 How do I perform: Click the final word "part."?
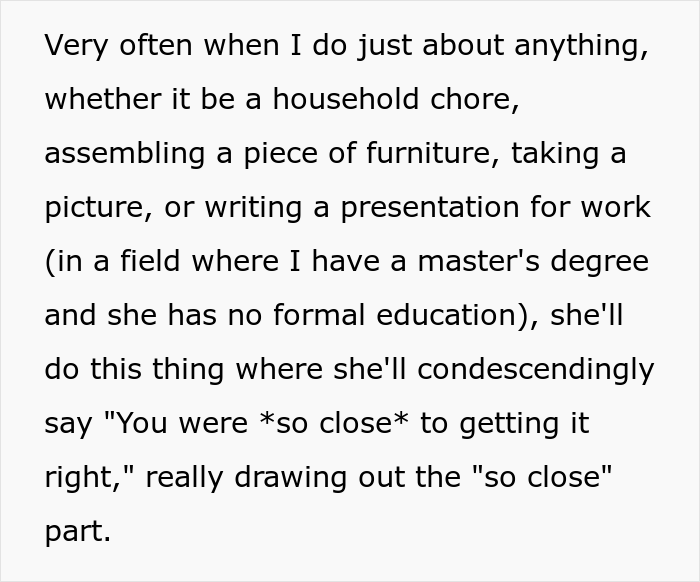pyautogui.click(x=78, y=530)
